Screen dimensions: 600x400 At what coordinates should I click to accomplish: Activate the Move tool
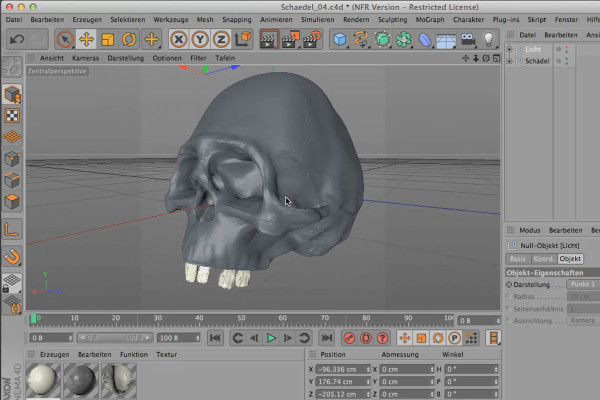pyautogui.click(x=86, y=39)
